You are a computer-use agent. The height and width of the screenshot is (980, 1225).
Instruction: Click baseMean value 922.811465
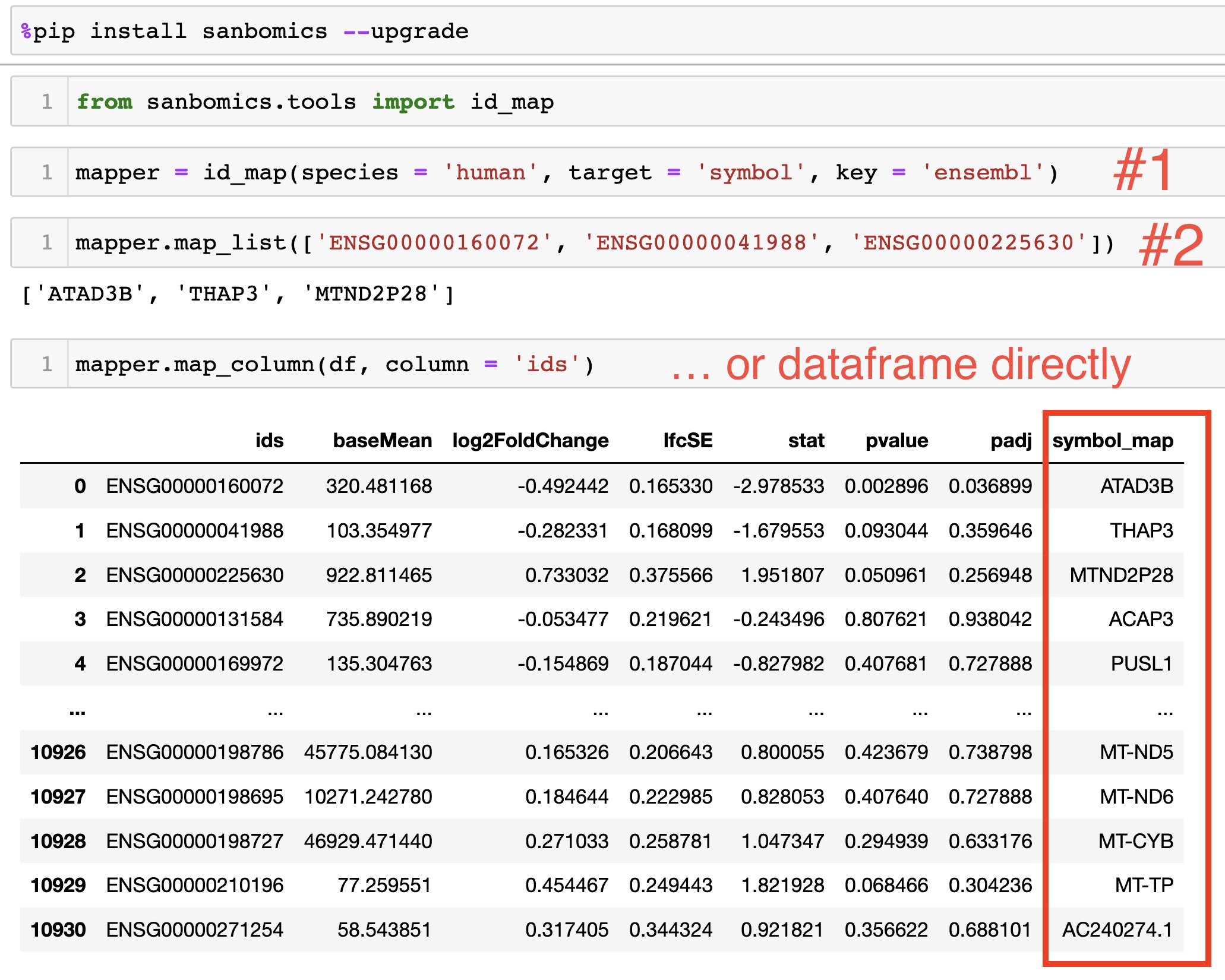pos(379,575)
